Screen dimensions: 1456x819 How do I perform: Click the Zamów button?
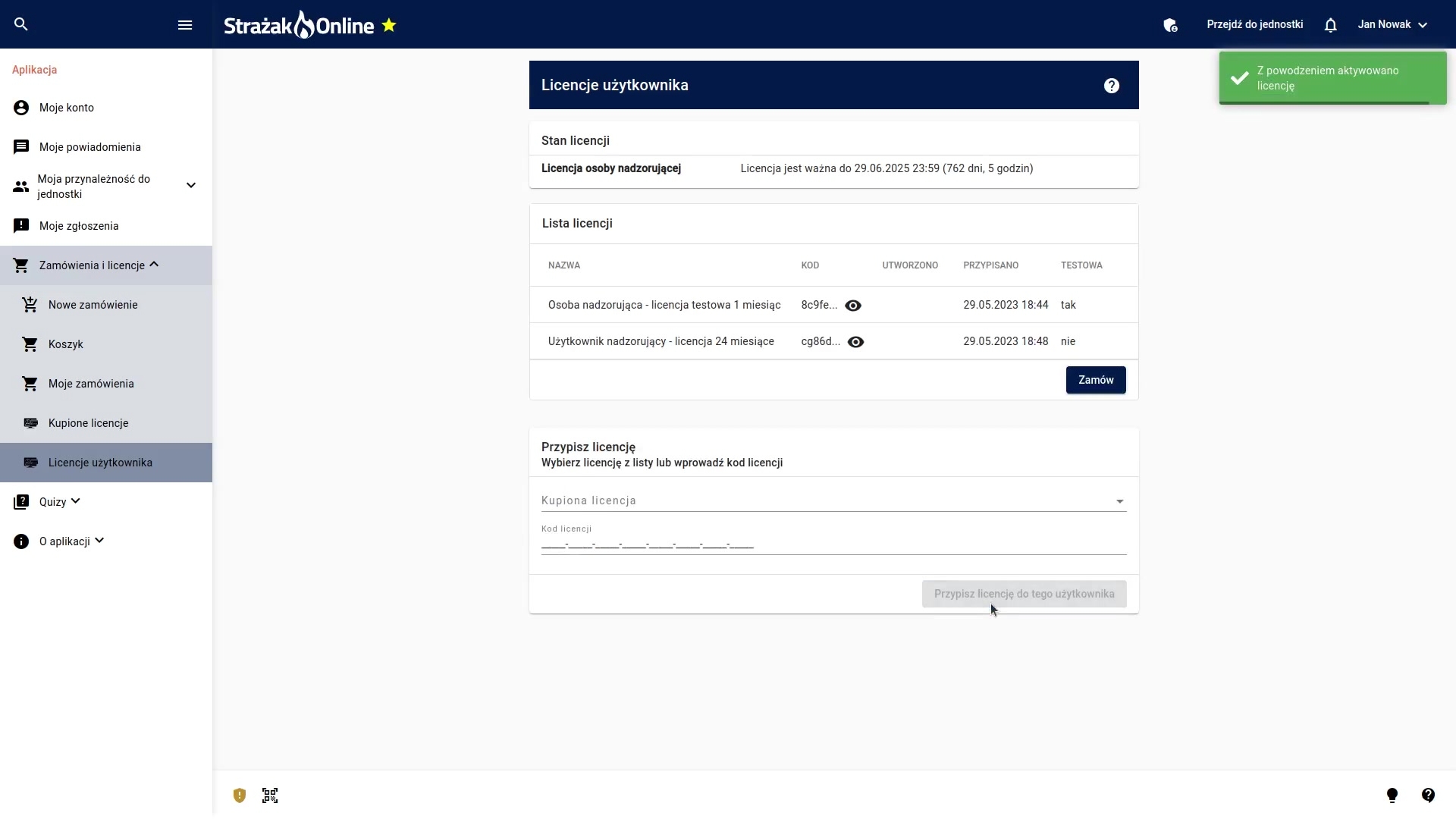point(1096,380)
